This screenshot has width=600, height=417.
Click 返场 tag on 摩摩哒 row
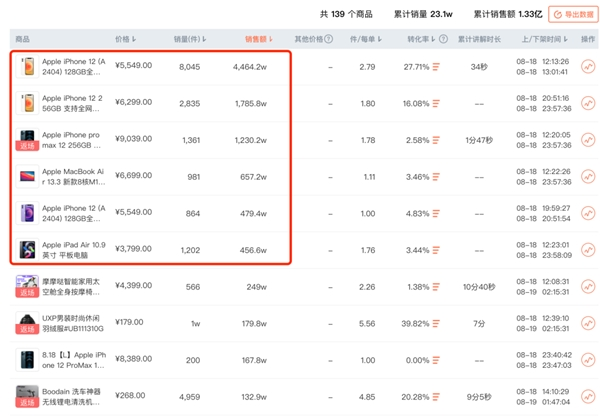click(27, 293)
